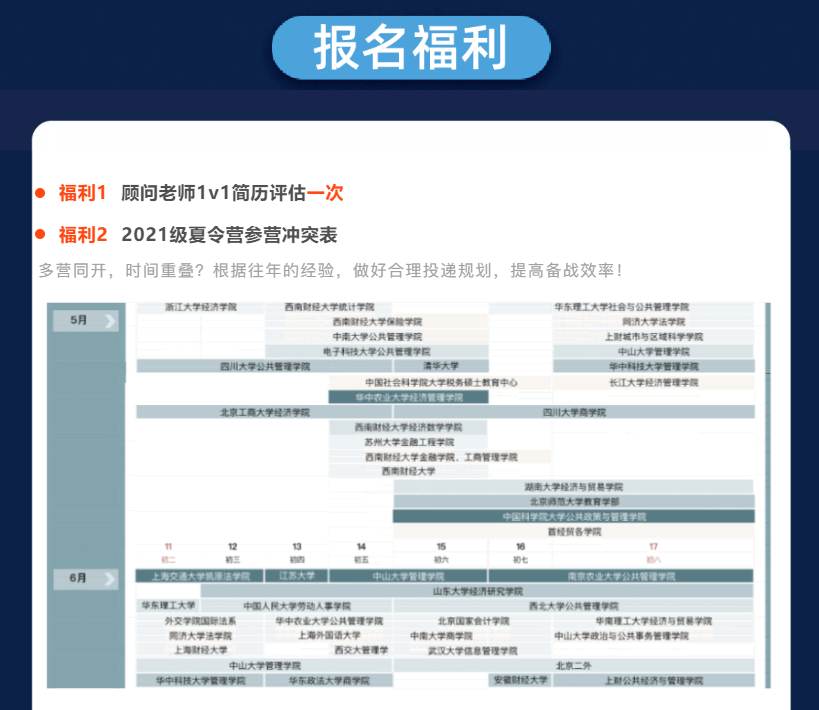Click the 6月 month arrow icon
Viewport: 819px width, 710px height.
108,578
